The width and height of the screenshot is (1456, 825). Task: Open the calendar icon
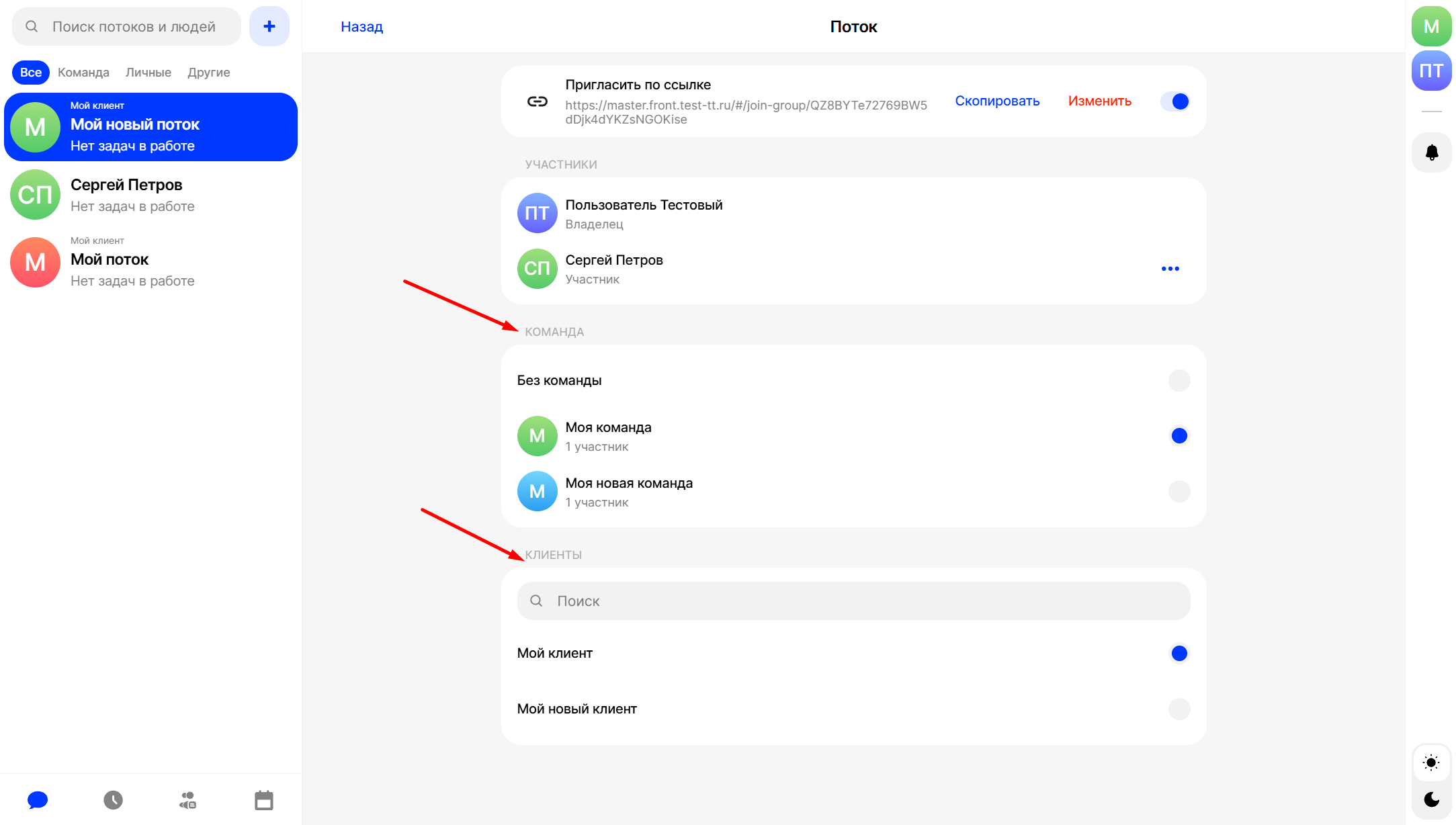point(264,800)
